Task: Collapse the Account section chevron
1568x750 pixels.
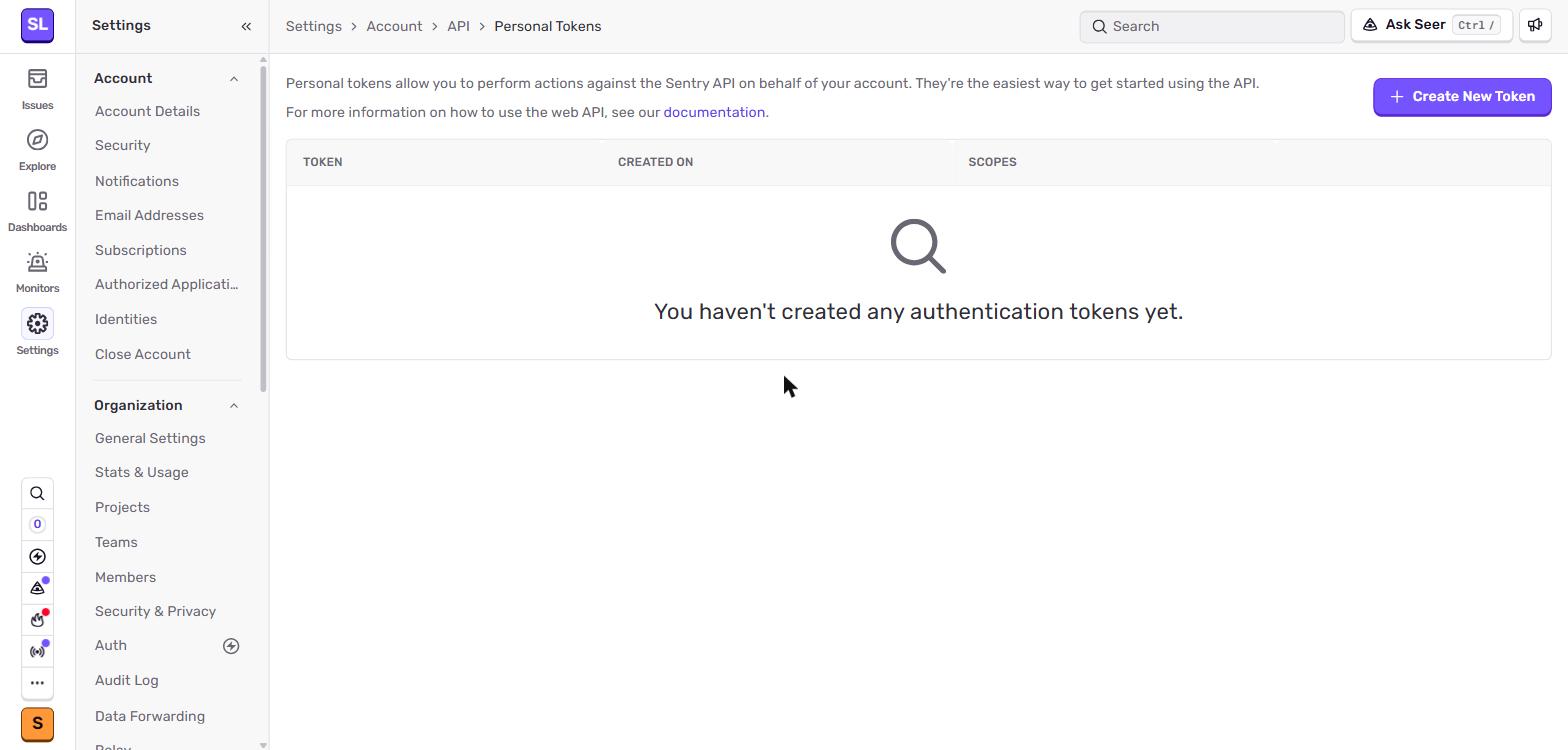Action: (234, 79)
